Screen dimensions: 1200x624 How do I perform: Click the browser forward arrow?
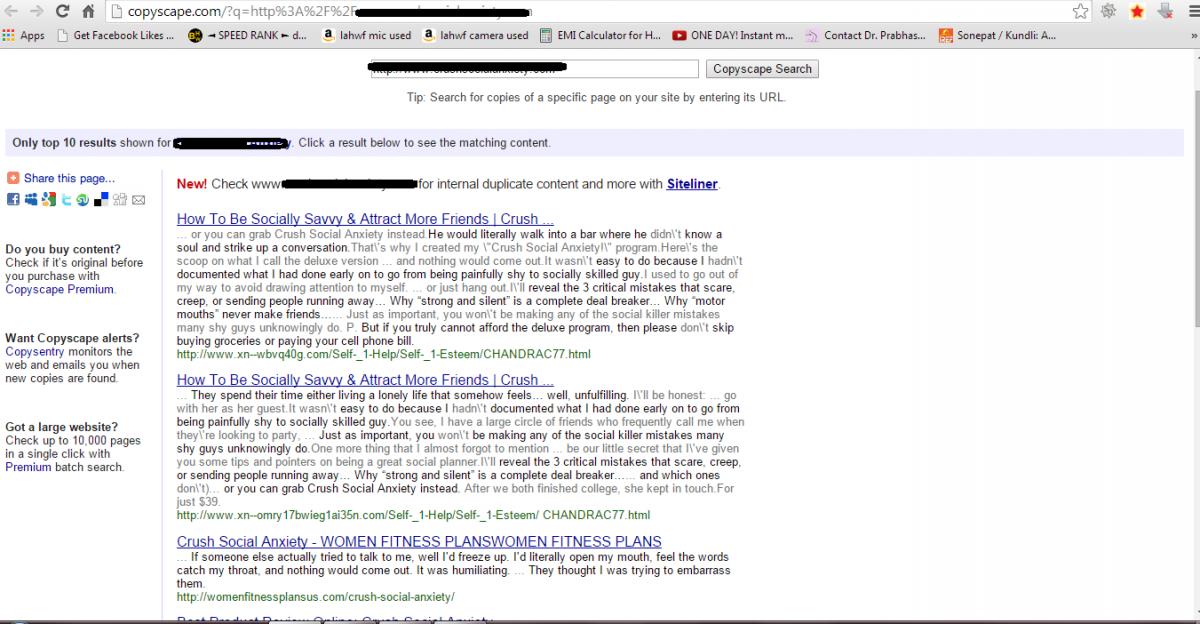click(37, 12)
